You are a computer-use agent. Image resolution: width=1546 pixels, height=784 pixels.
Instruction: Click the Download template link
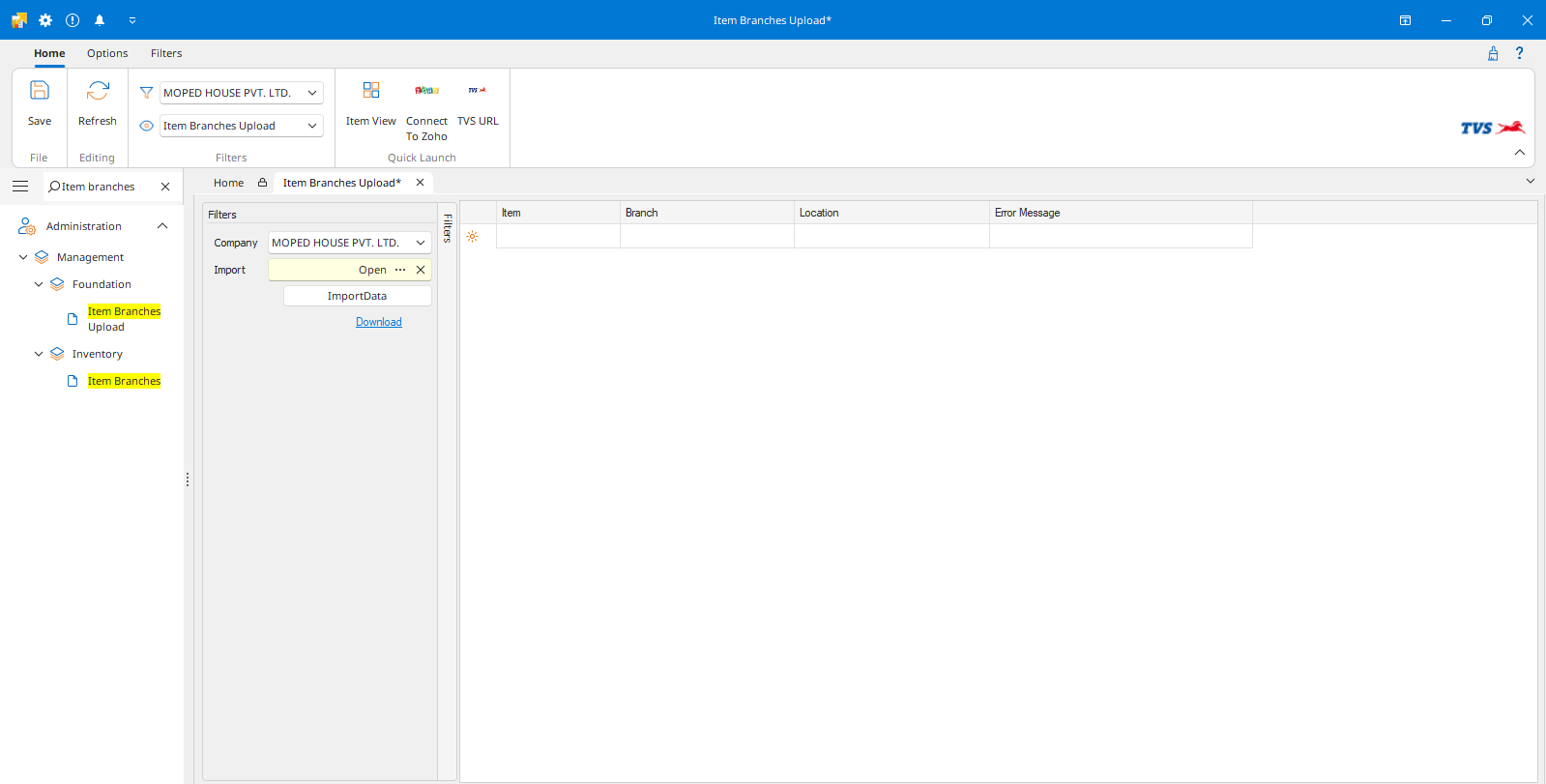click(378, 322)
